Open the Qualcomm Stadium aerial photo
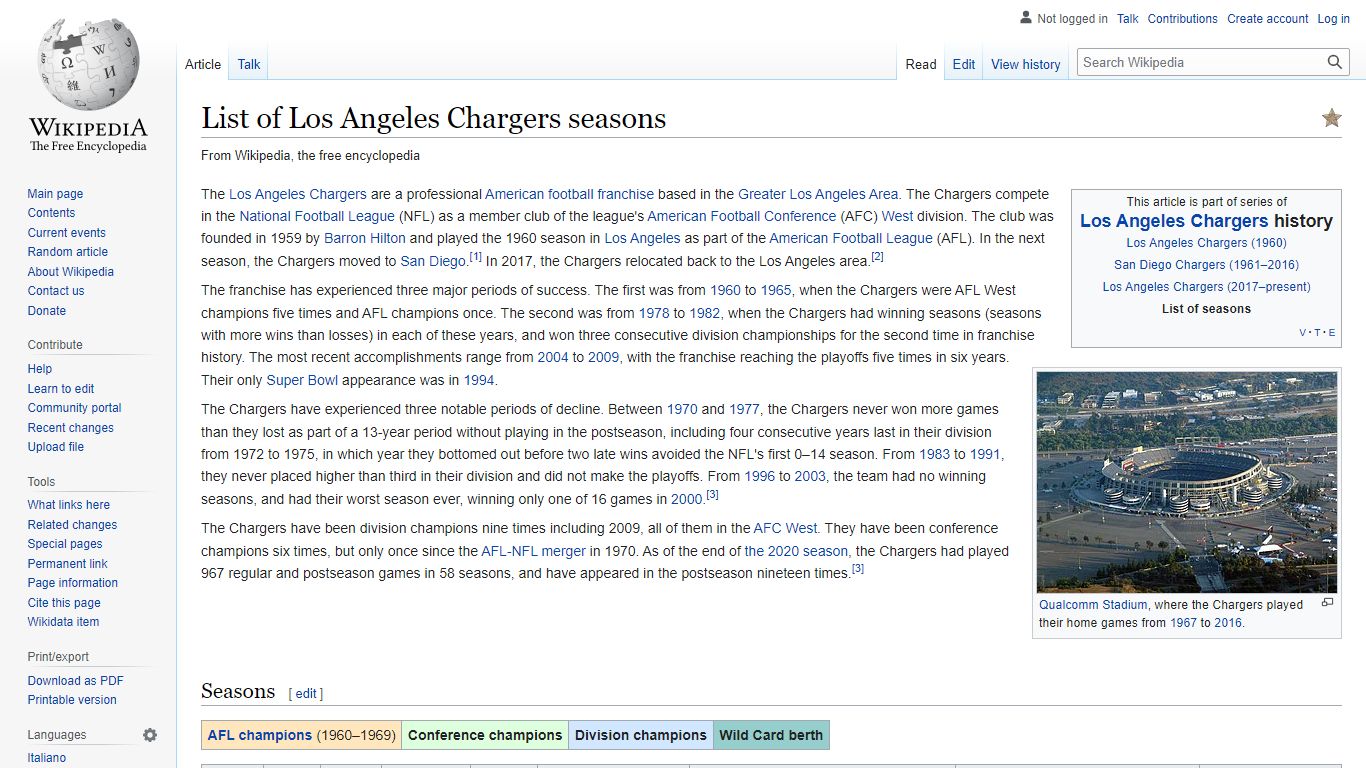 (x=1186, y=482)
